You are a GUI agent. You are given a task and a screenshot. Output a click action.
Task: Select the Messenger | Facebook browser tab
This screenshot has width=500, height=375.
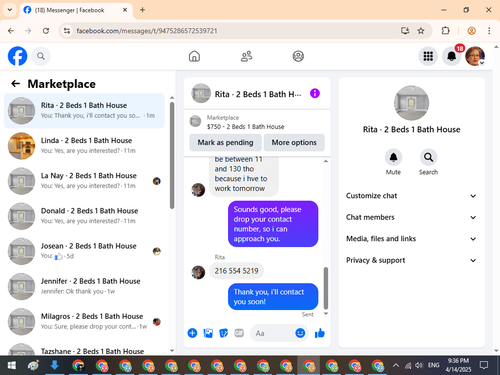pos(76,10)
